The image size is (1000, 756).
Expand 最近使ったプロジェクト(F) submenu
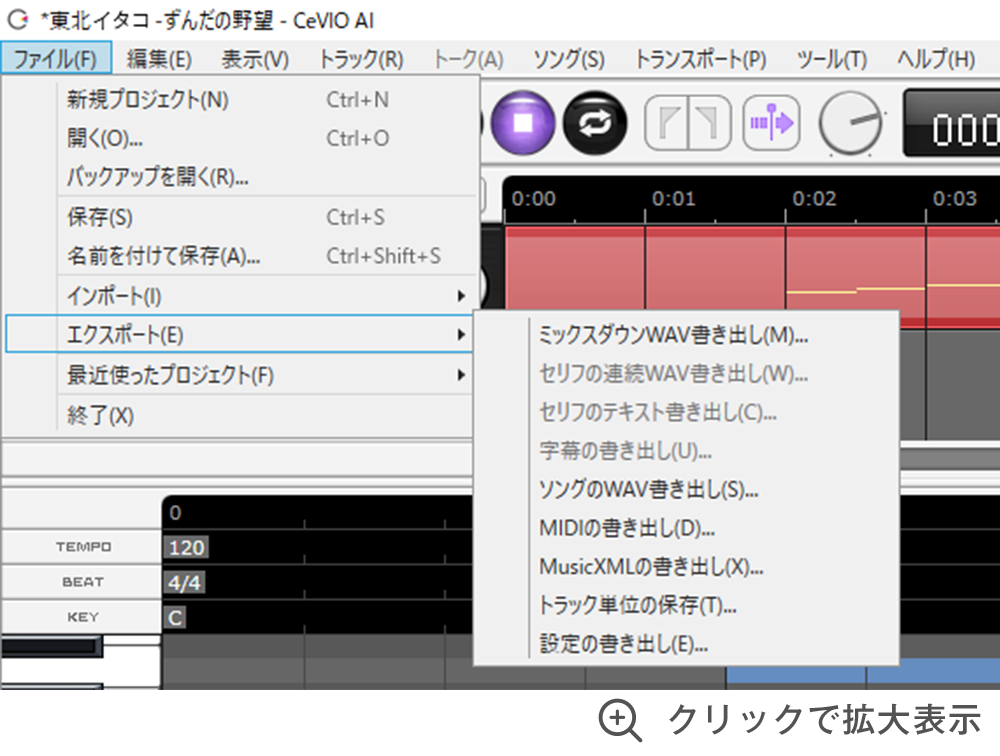point(239,374)
